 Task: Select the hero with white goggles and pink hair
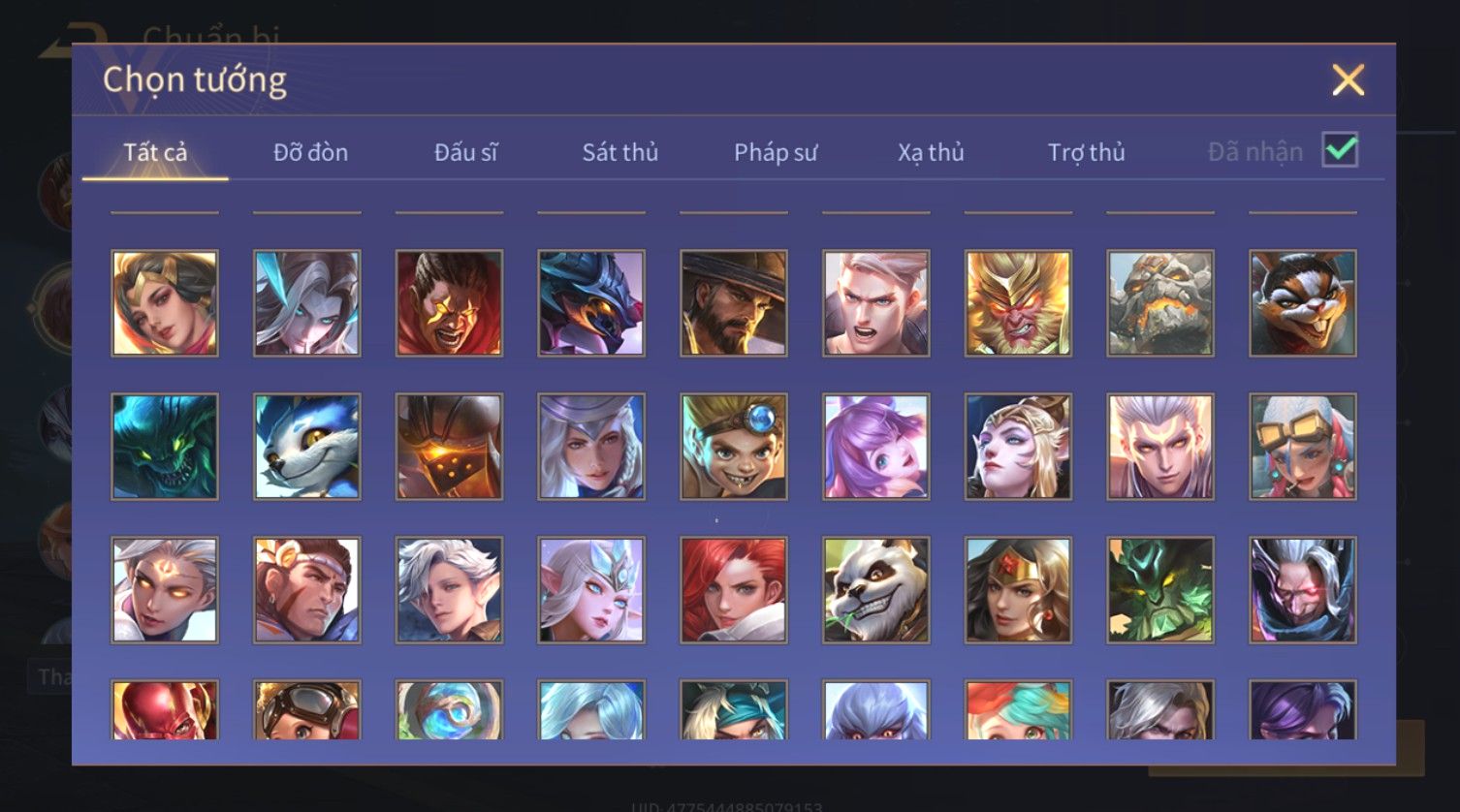tap(1303, 447)
